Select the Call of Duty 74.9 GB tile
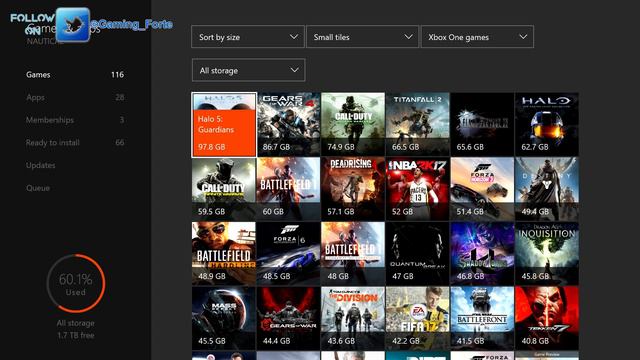Screen dimensions: 640x360 pyautogui.click(x=353, y=124)
